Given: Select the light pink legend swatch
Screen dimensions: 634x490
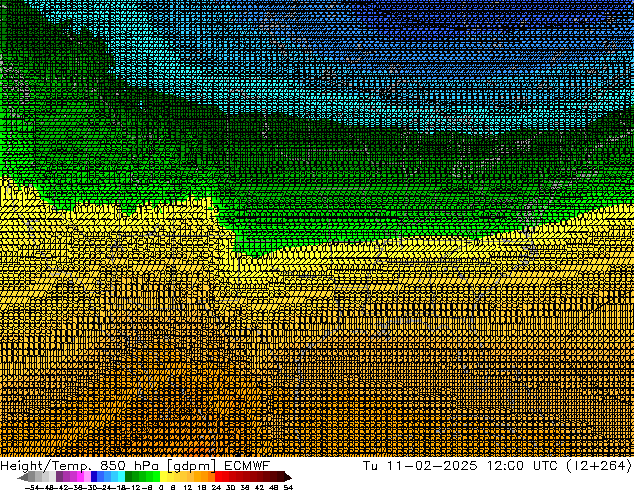Looking at the screenshot, I should [x=87, y=476].
